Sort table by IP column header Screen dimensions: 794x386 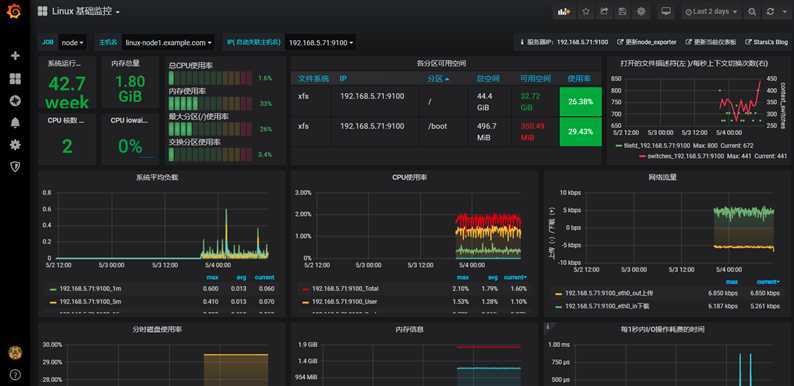point(343,79)
